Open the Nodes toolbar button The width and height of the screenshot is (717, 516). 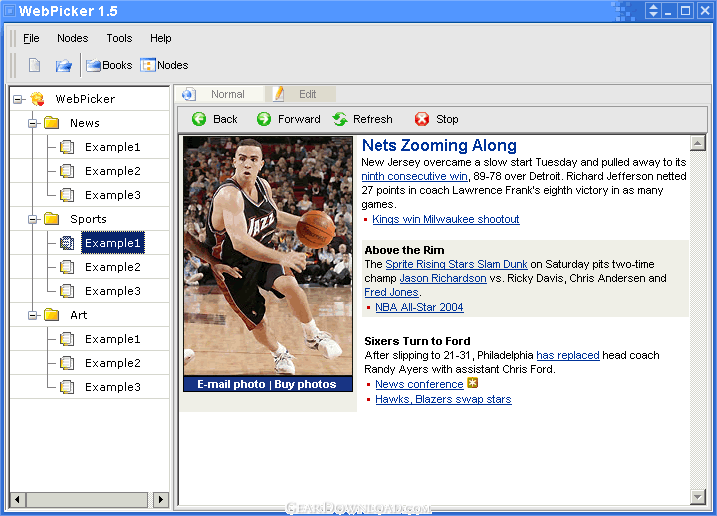pyautogui.click(x=164, y=65)
